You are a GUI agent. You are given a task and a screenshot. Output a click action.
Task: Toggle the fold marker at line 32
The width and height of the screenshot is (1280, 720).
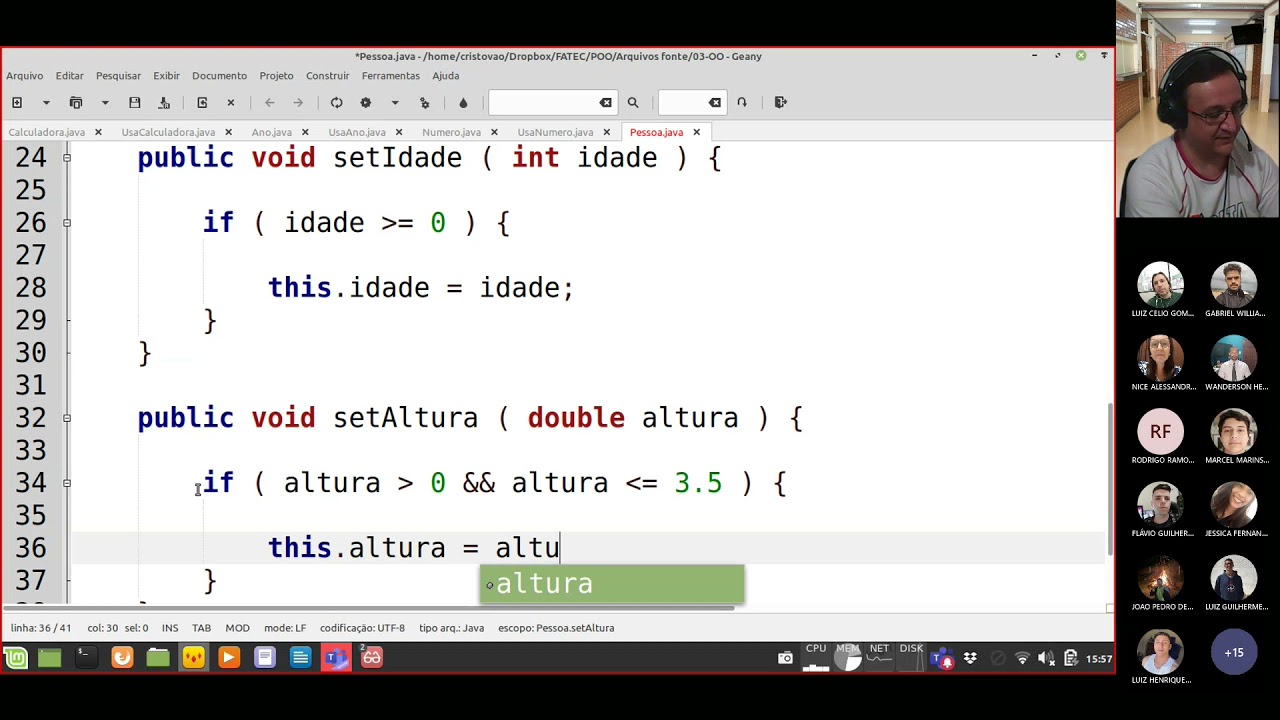click(67, 418)
